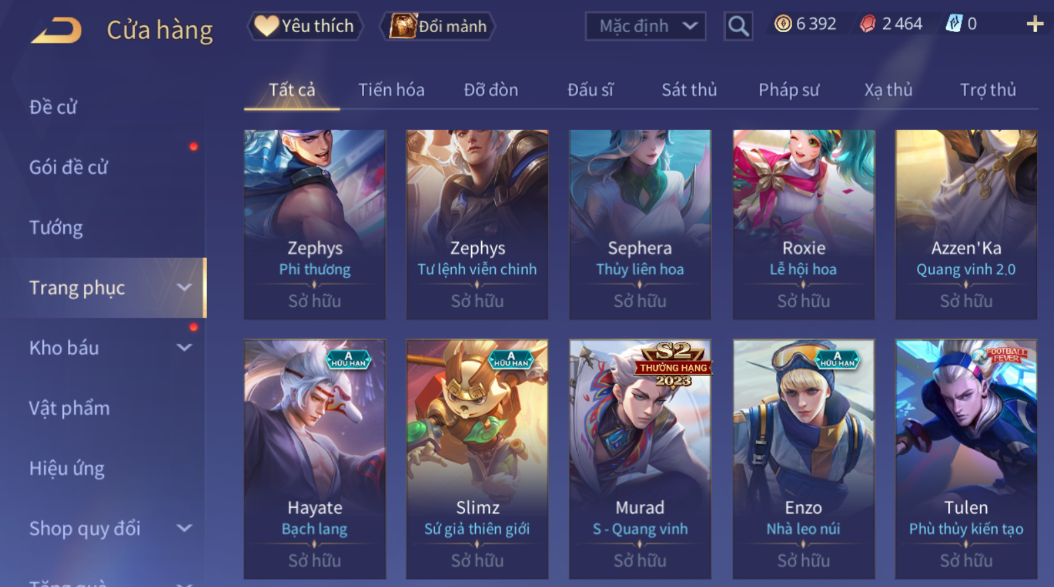The image size is (1054, 587).
Task: Switch to the Pháp sư tab
Action: point(788,89)
